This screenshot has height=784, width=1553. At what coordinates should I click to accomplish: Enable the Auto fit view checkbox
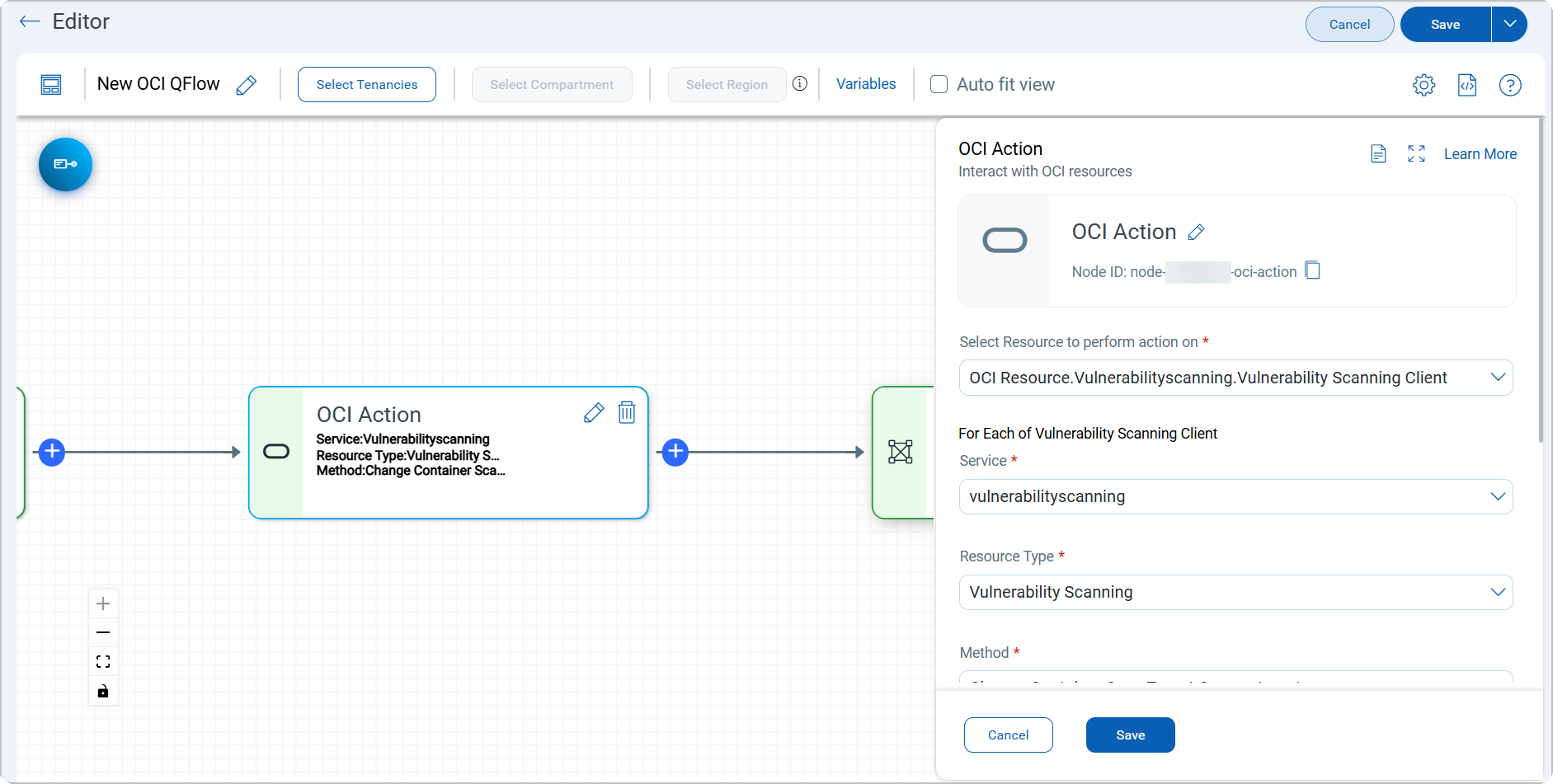939,84
